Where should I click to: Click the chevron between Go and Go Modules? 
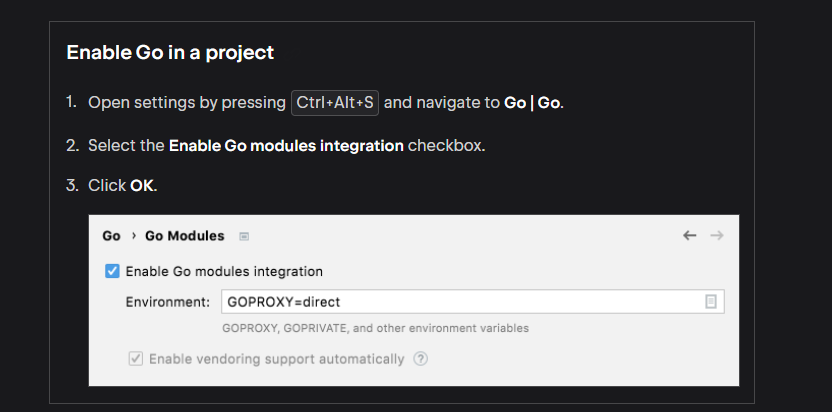point(133,236)
